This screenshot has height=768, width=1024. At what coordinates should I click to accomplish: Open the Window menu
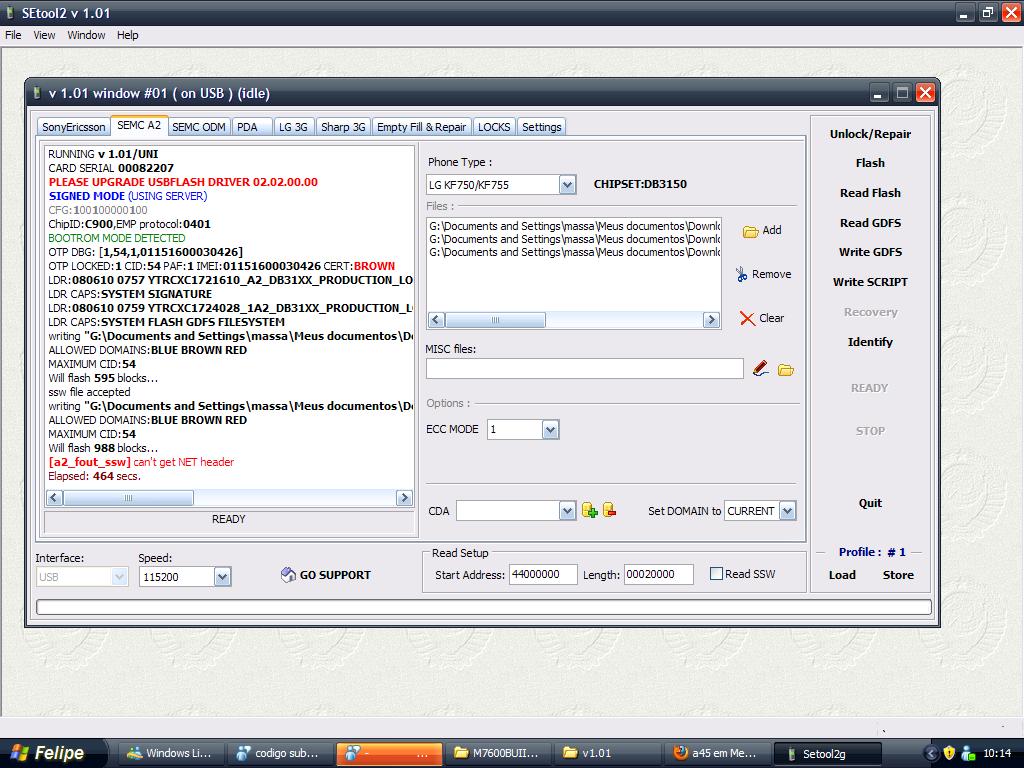point(86,35)
